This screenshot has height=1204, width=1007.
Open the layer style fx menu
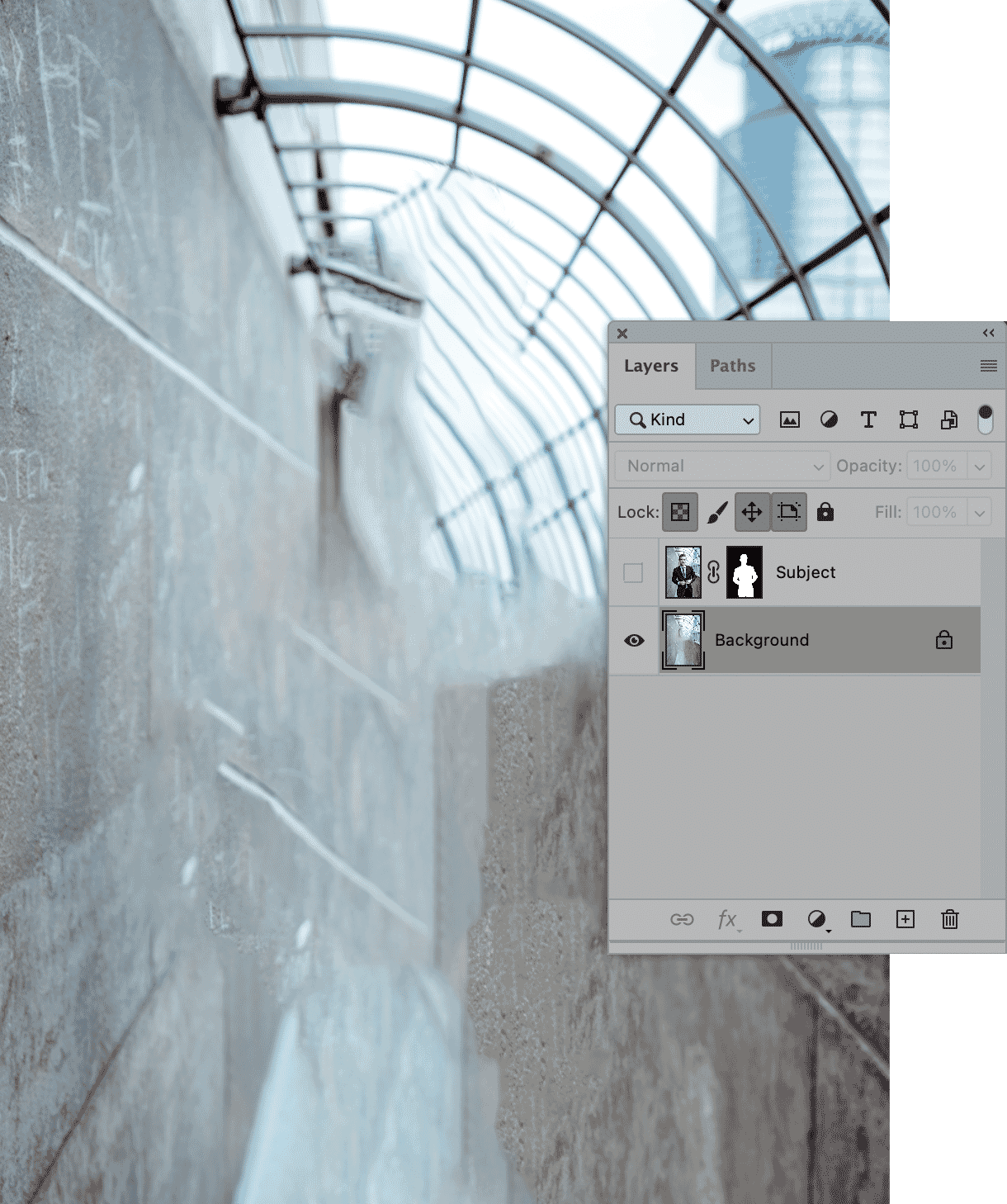(727, 919)
